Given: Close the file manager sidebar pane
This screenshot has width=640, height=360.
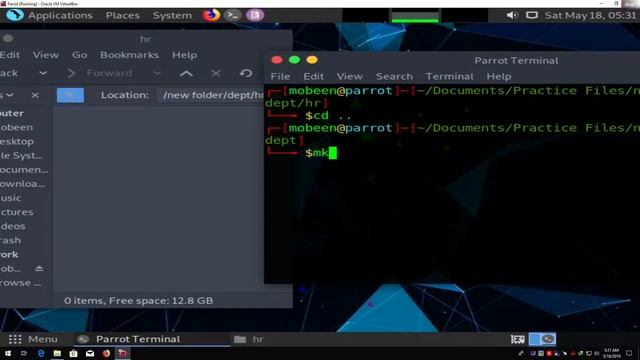Looking at the screenshot, I should click(35, 95).
